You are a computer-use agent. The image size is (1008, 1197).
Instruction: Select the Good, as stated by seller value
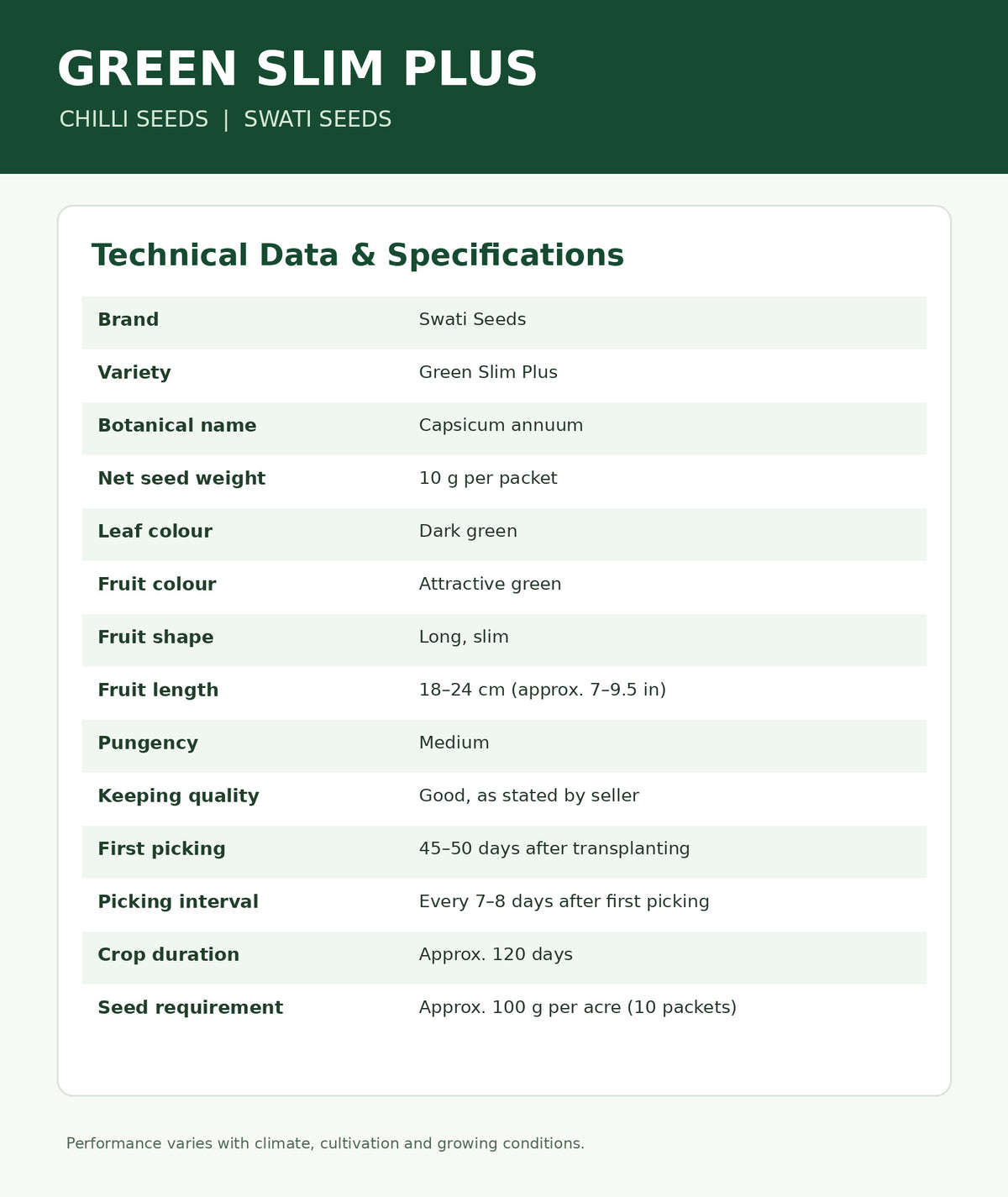529,796
